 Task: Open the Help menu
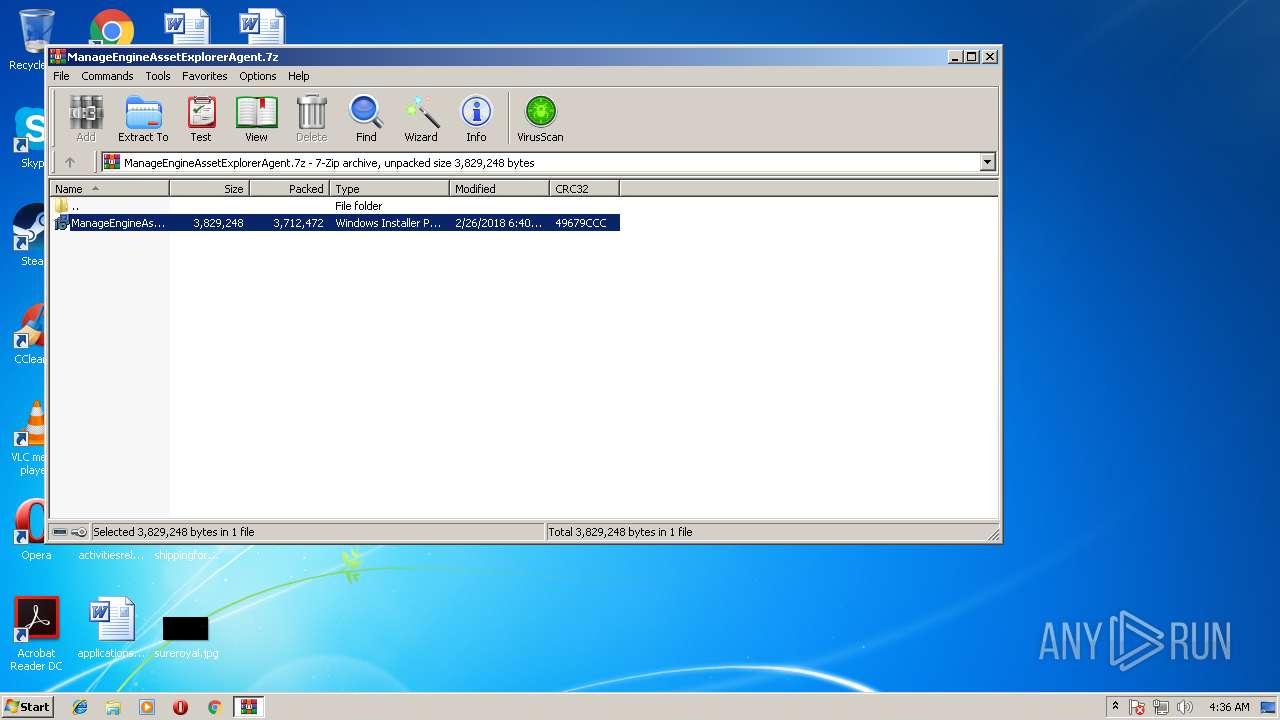[299, 76]
